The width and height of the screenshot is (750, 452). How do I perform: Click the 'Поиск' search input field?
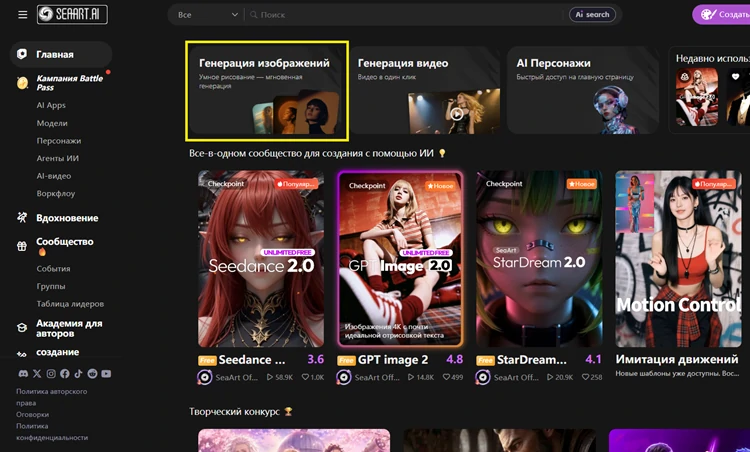406,15
